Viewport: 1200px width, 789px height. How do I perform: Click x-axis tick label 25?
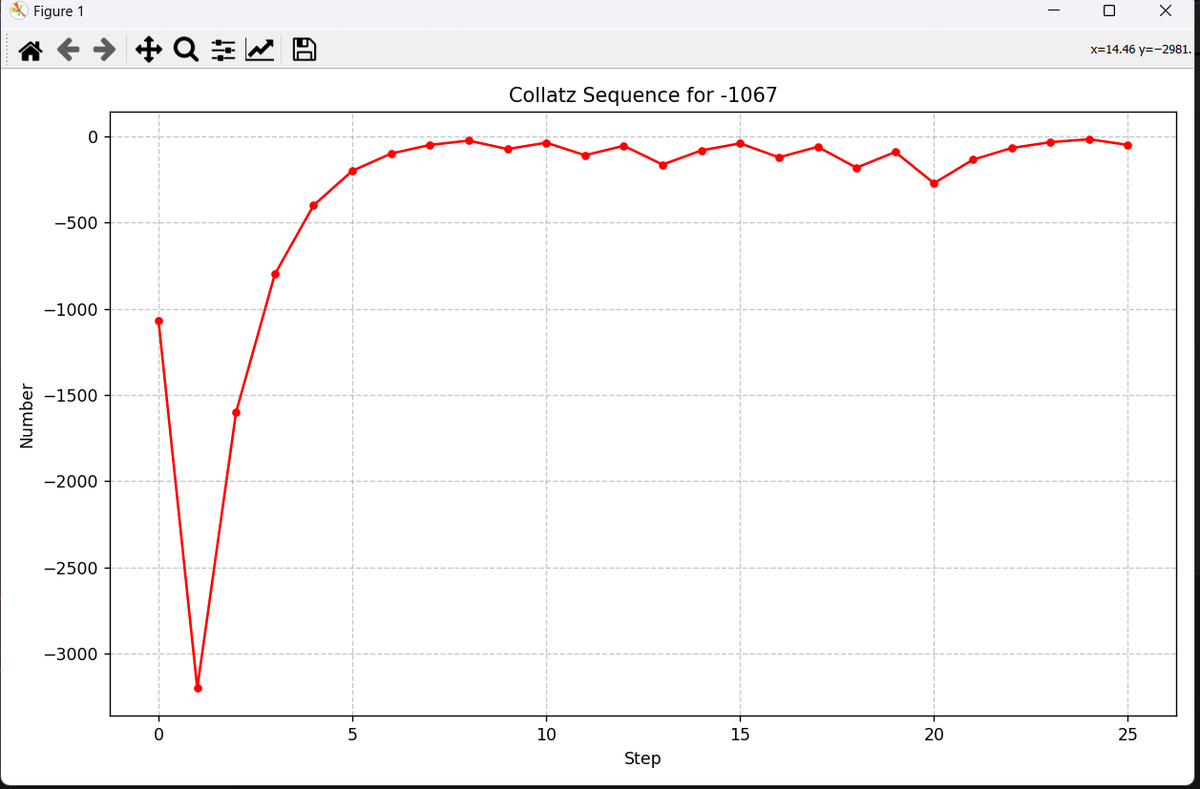pos(1128,735)
